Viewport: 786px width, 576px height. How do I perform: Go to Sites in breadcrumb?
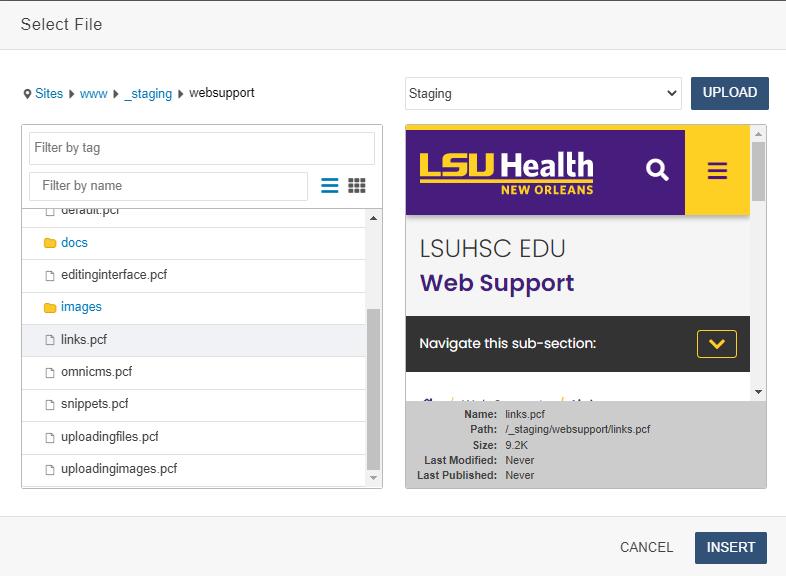pos(49,94)
